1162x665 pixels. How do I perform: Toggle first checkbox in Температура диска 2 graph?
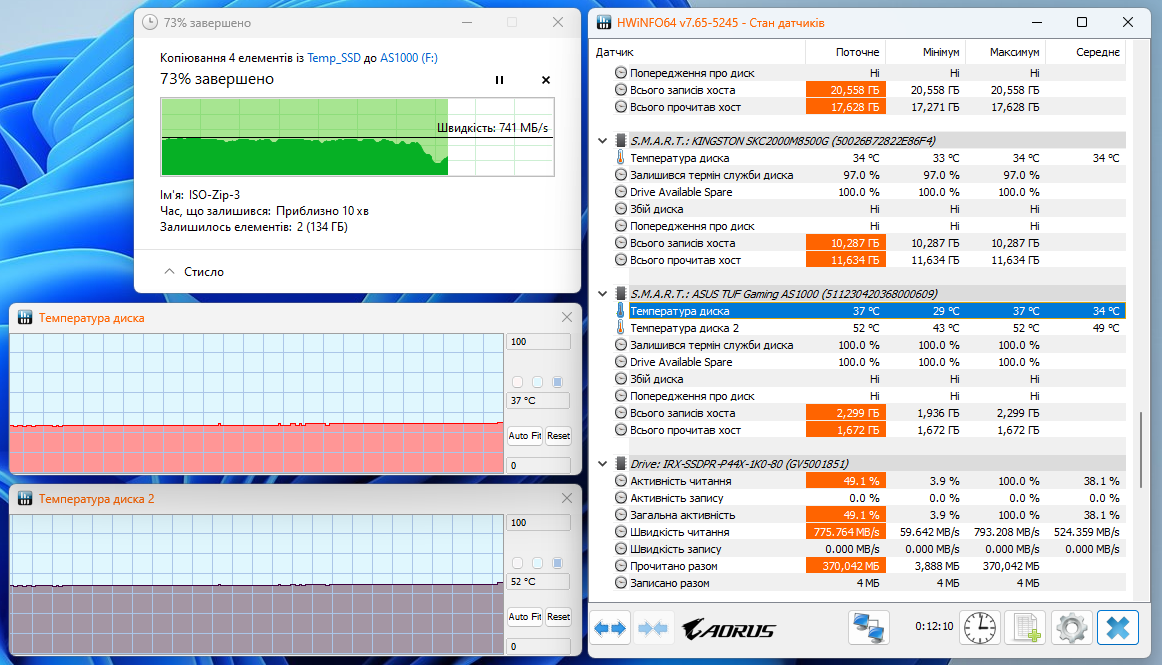click(517, 563)
